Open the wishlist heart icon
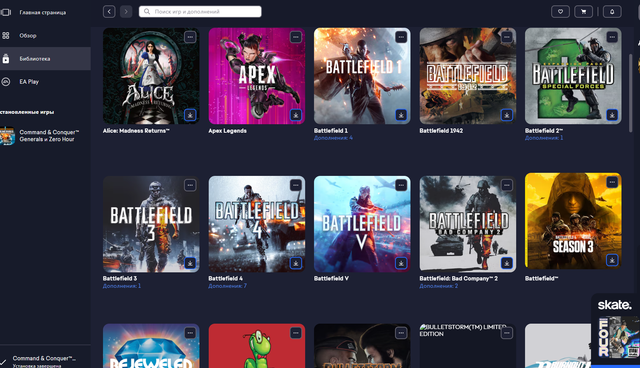The height and width of the screenshot is (368, 640). pyautogui.click(x=560, y=12)
